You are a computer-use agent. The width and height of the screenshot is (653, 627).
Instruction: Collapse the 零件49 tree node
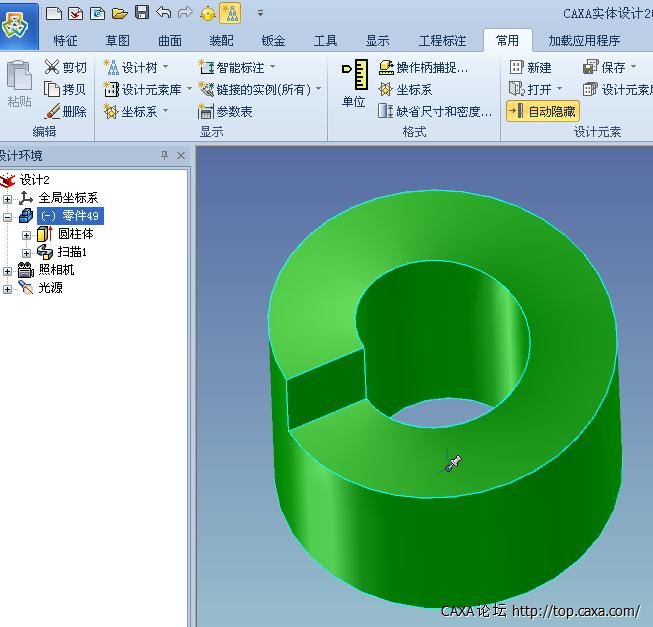point(8,216)
